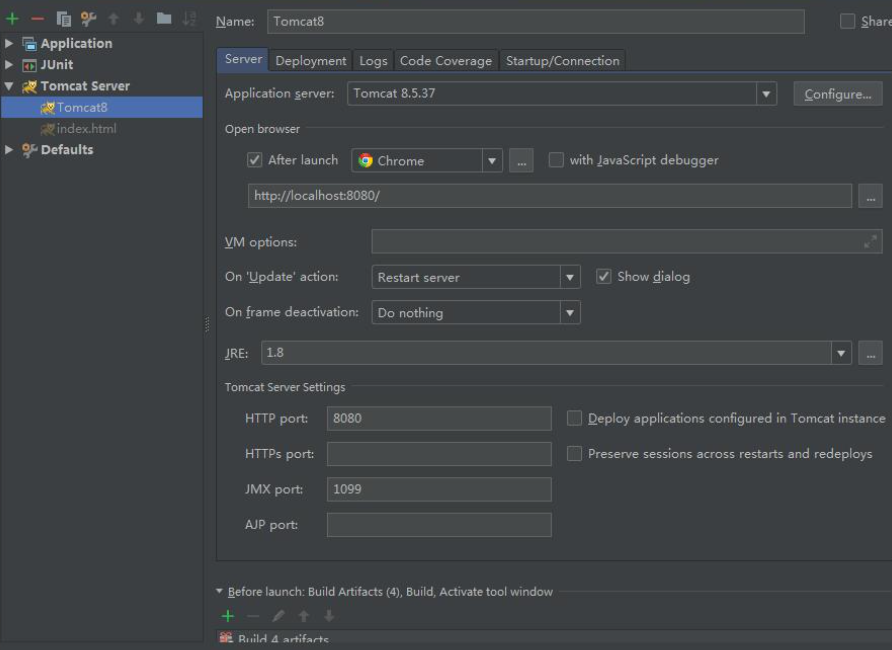
Task: Create a new folder for configurations
Action: (166, 17)
